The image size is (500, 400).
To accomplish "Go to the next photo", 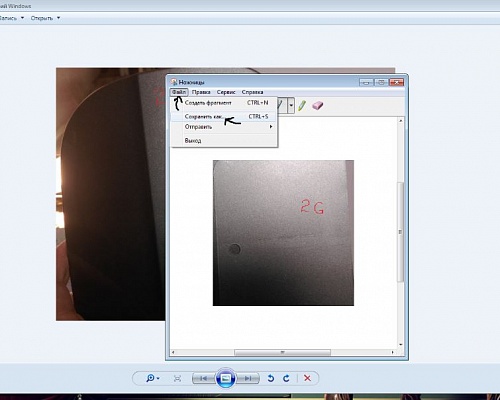I will tap(248, 378).
